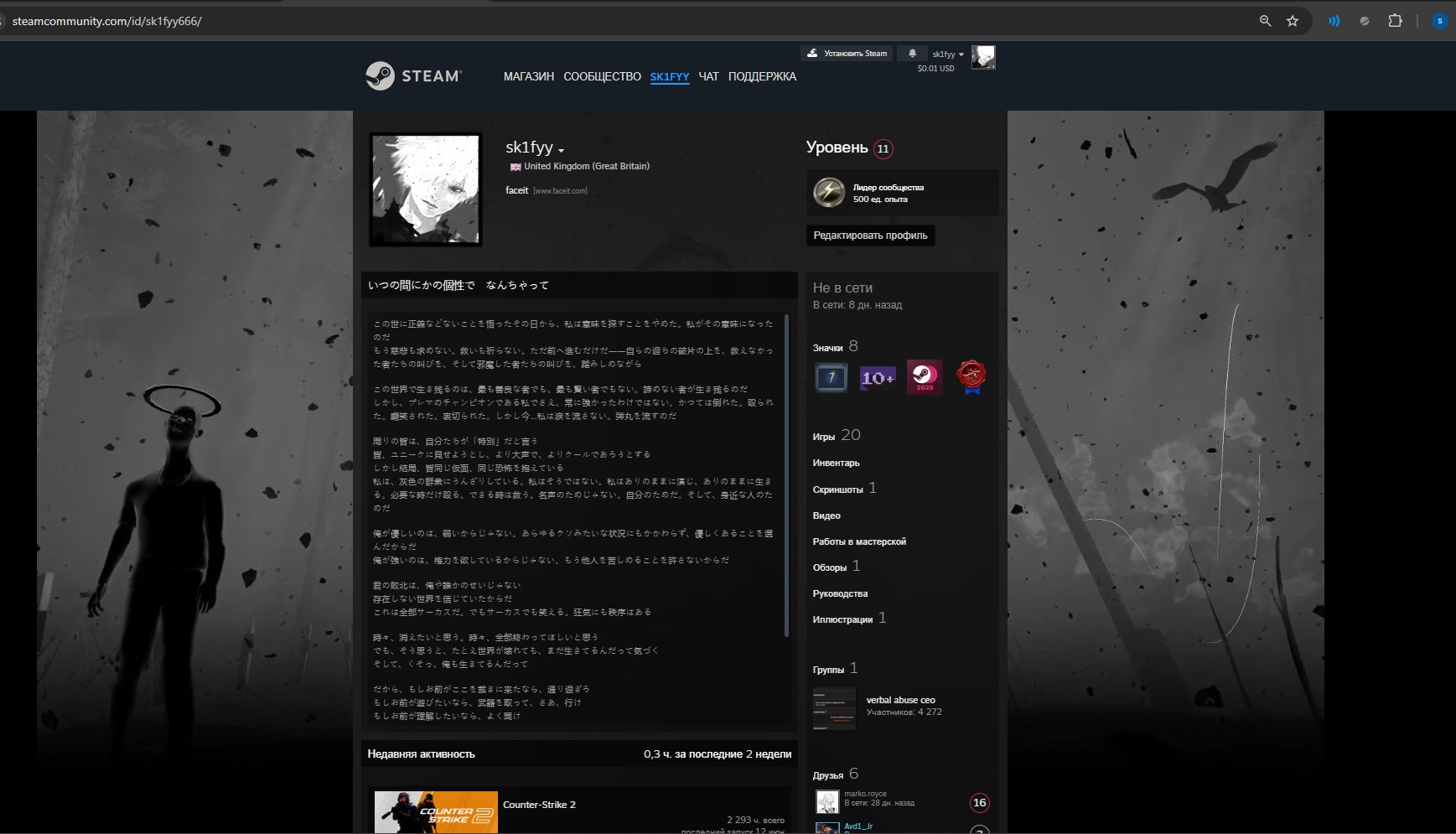This screenshot has height=834, width=1456.
Task: Open the Counter-Strike 2 game title link
Action: pos(539,805)
